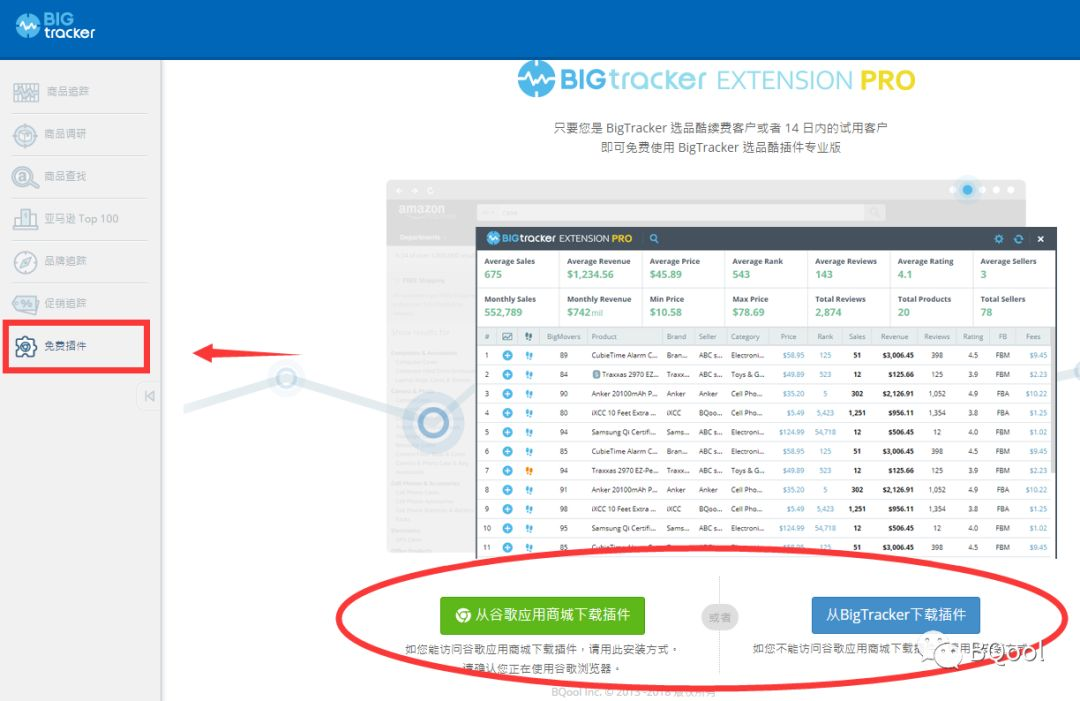Select the last carousel pagination dot
The image size is (1080, 701).
pos(1010,189)
